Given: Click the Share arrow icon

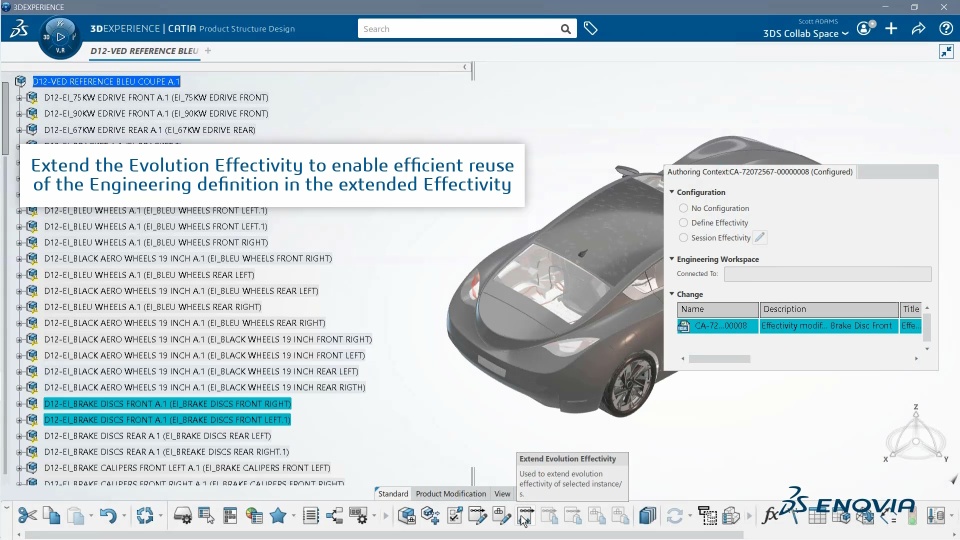Looking at the screenshot, I should [x=918, y=28].
